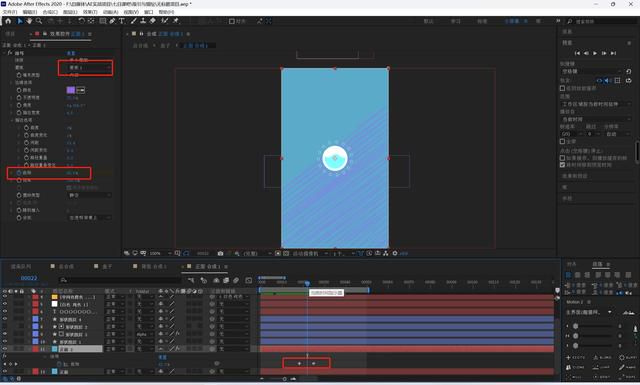
Task: Click the Play button in Preview panel
Action: pos(595,53)
